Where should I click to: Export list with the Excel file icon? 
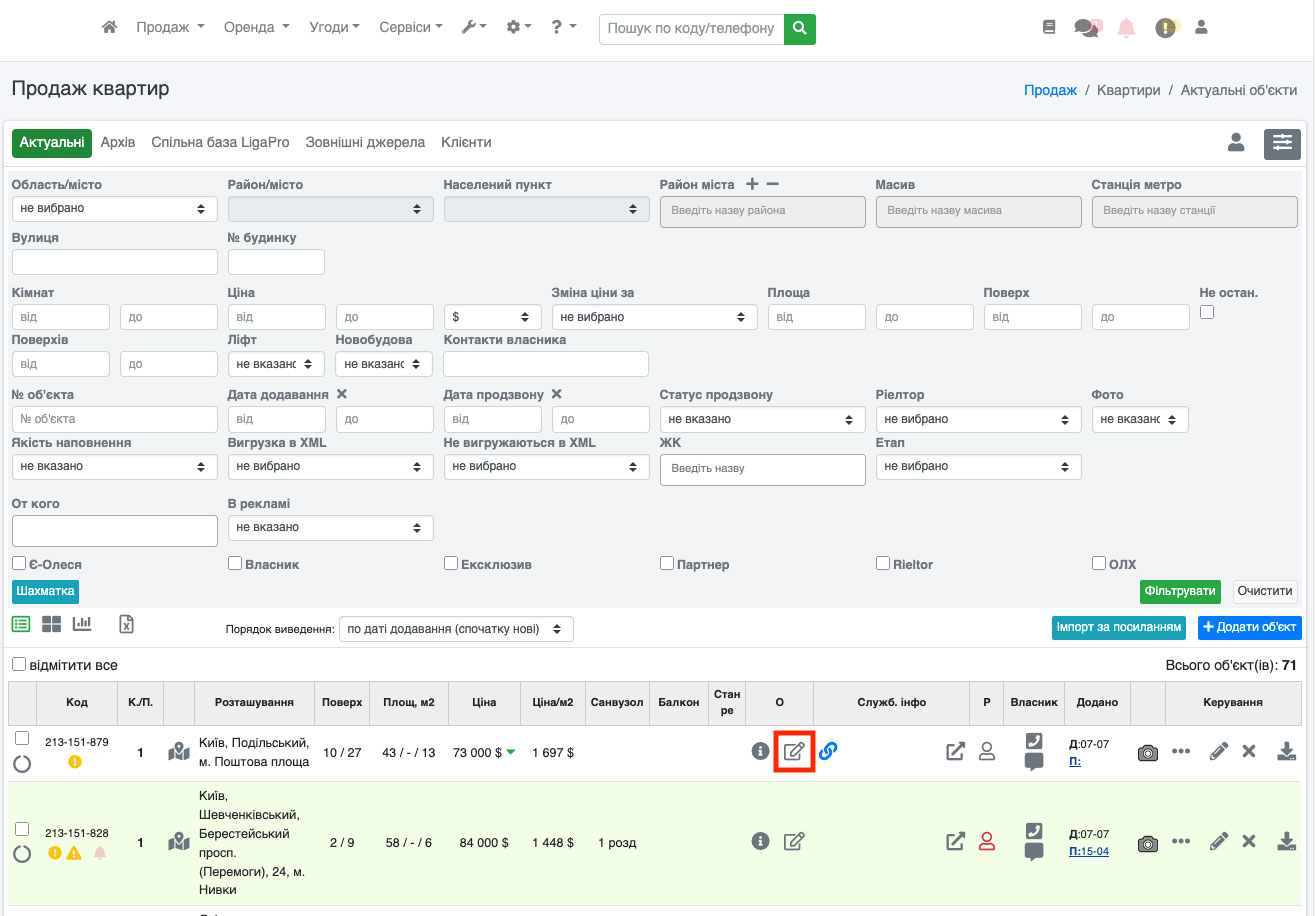point(127,624)
